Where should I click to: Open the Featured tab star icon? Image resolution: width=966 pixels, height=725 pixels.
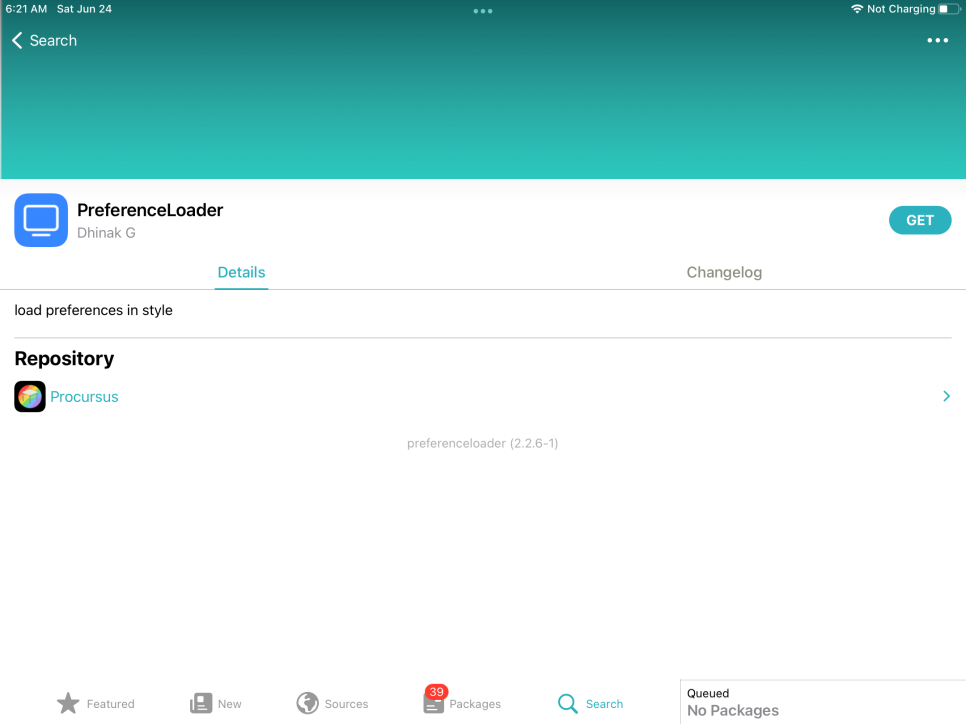coord(68,703)
